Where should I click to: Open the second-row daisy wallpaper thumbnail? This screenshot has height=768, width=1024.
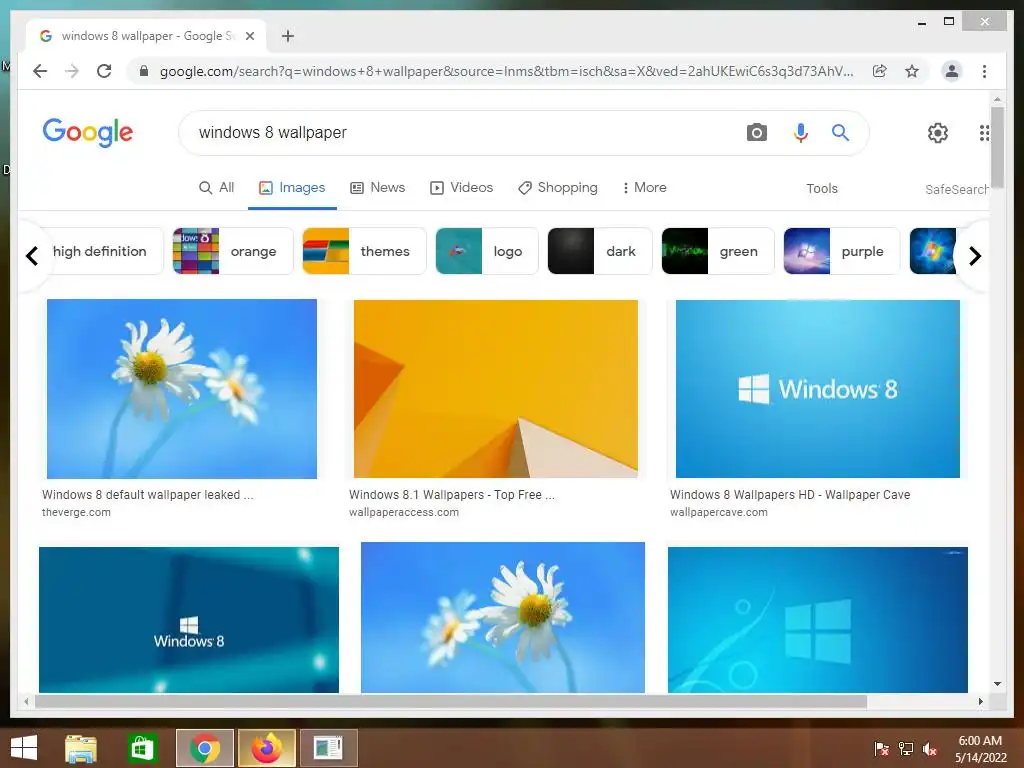[503, 617]
